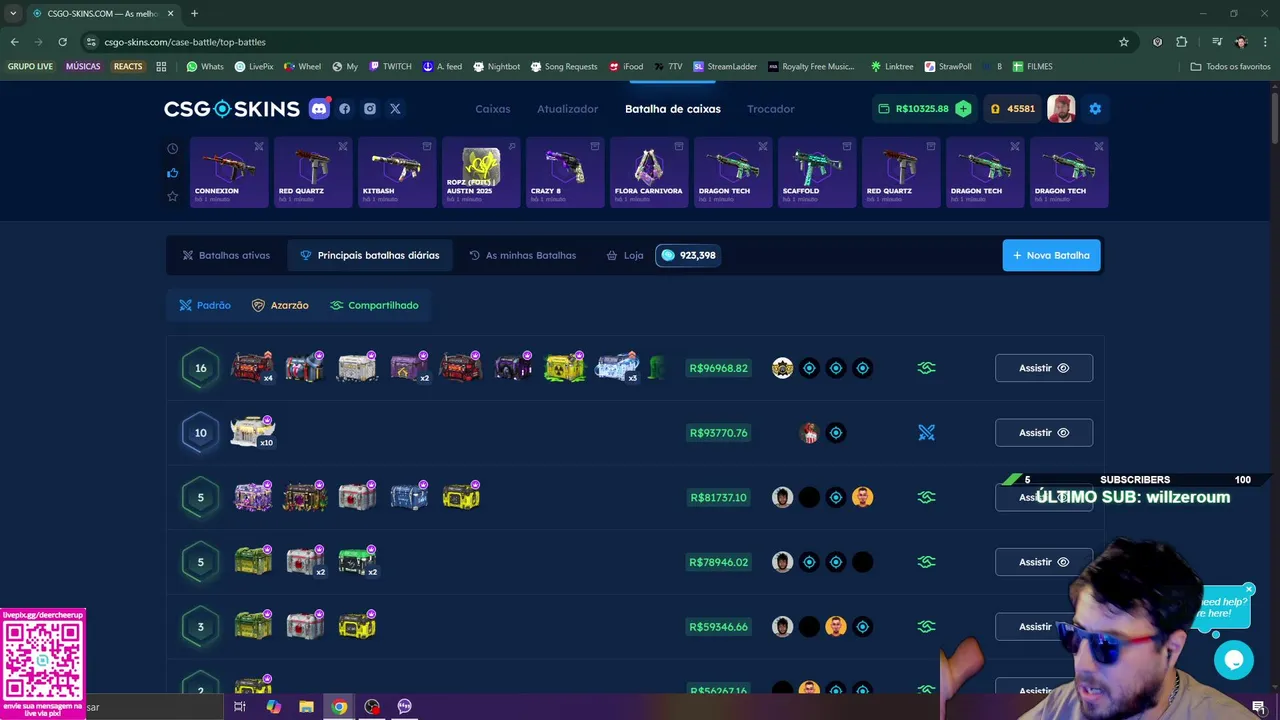Open settings gear in site header

[x=1095, y=109]
